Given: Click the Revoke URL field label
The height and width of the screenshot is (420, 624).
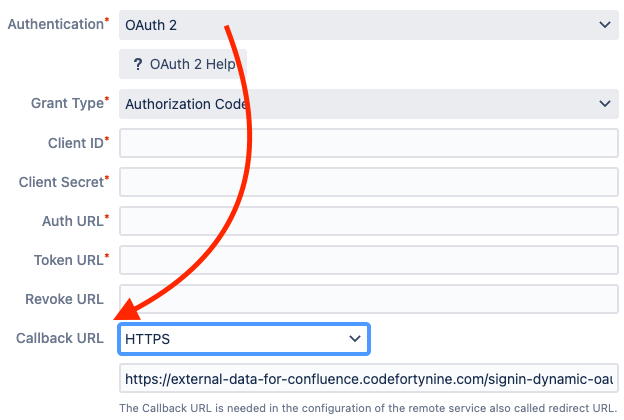Looking at the screenshot, I should (x=64, y=299).
